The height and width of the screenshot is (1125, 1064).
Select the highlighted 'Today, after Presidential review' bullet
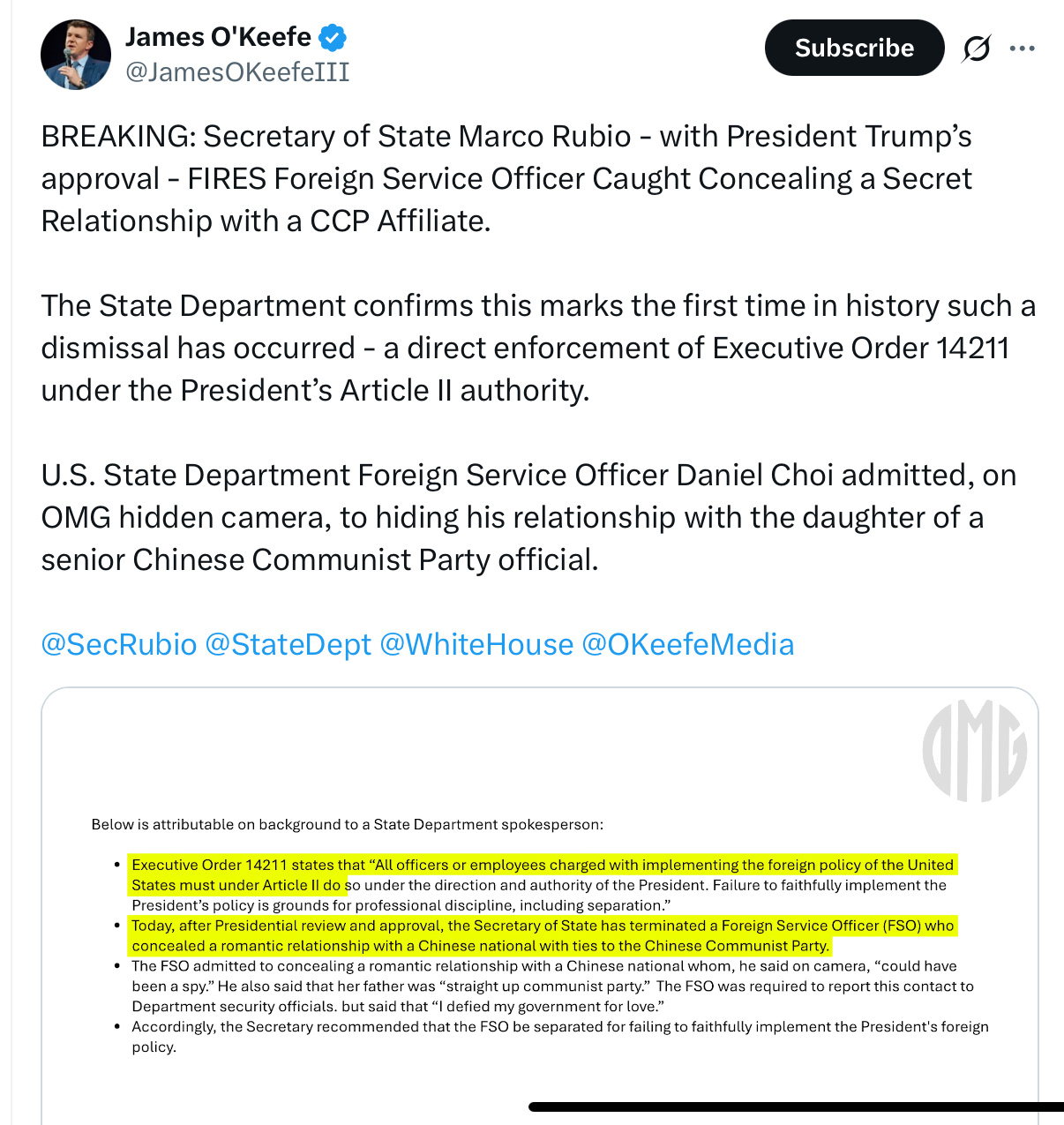coord(542,926)
